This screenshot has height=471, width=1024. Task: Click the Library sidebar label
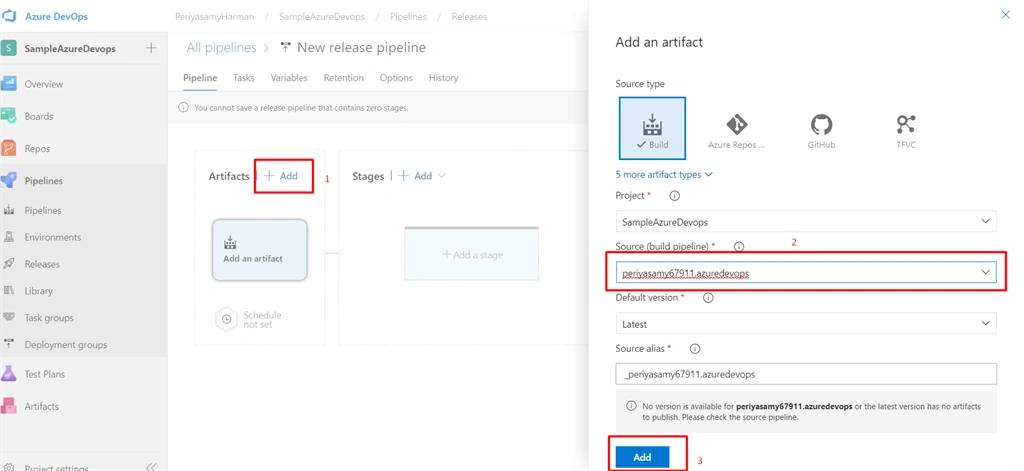pos(39,291)
